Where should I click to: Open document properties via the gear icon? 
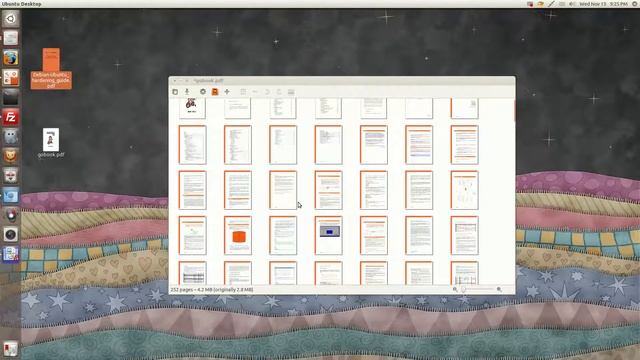(203, 92)
